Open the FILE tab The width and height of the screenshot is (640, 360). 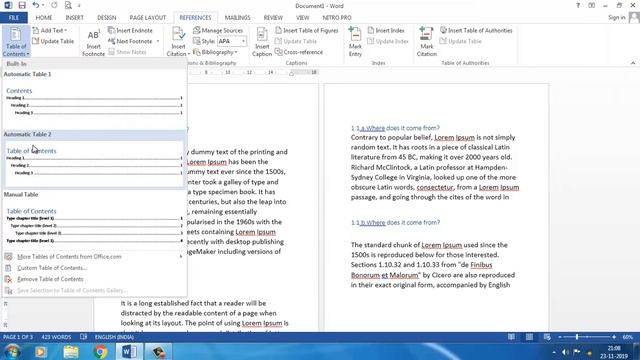[x=14, y=18]
